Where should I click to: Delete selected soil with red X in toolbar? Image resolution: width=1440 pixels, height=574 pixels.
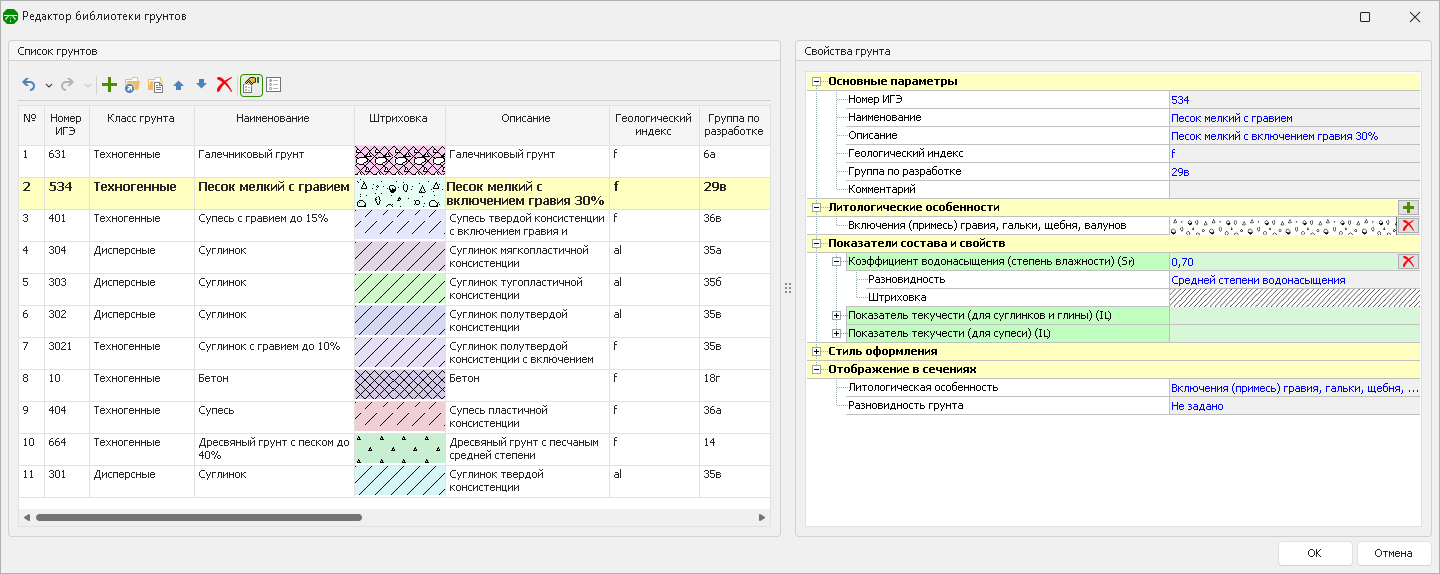tap(225, 85)
